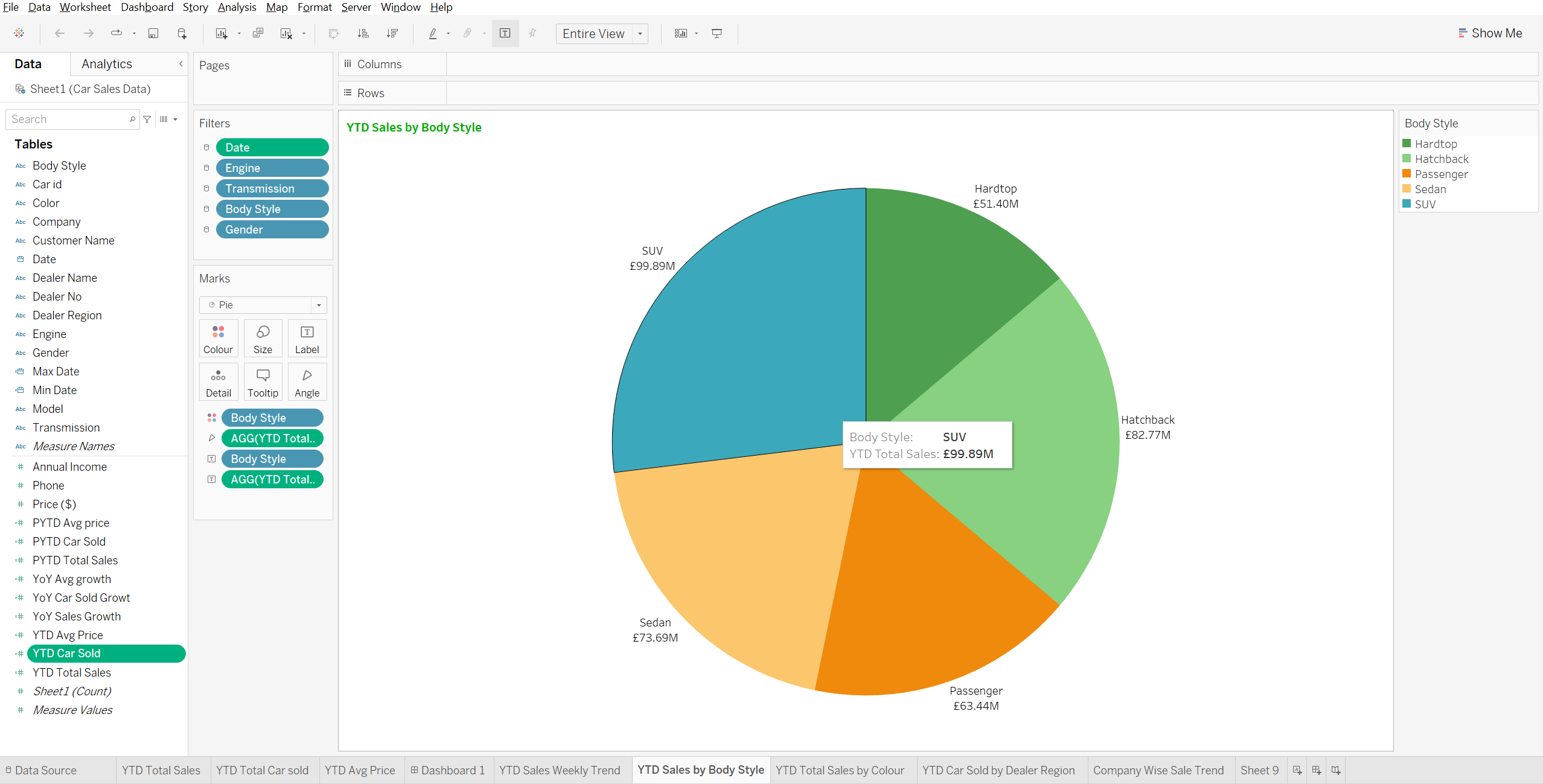Collapse the Data pane with chevron

180,64
